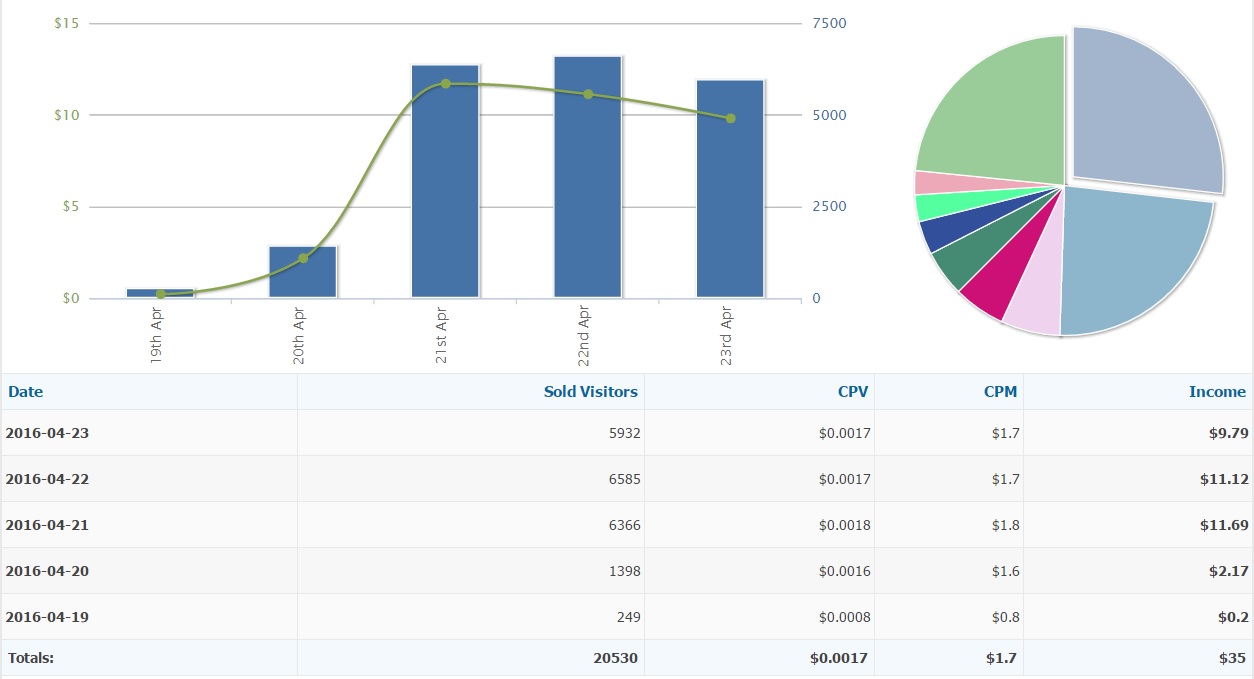Screen dimensions: 1254x679
Task: Click sold visitors value 5932
Action: (x=623, y=433)
